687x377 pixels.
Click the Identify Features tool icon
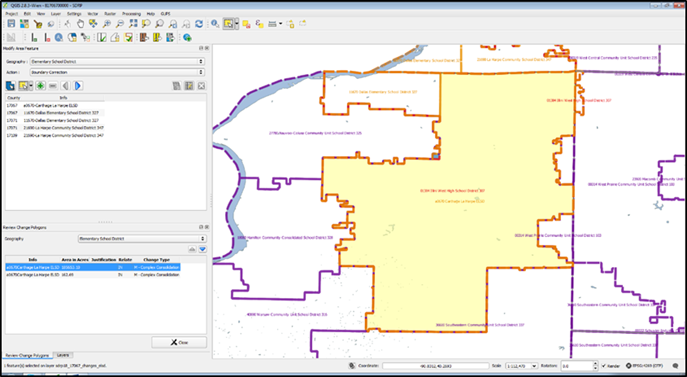pos(215,24)
